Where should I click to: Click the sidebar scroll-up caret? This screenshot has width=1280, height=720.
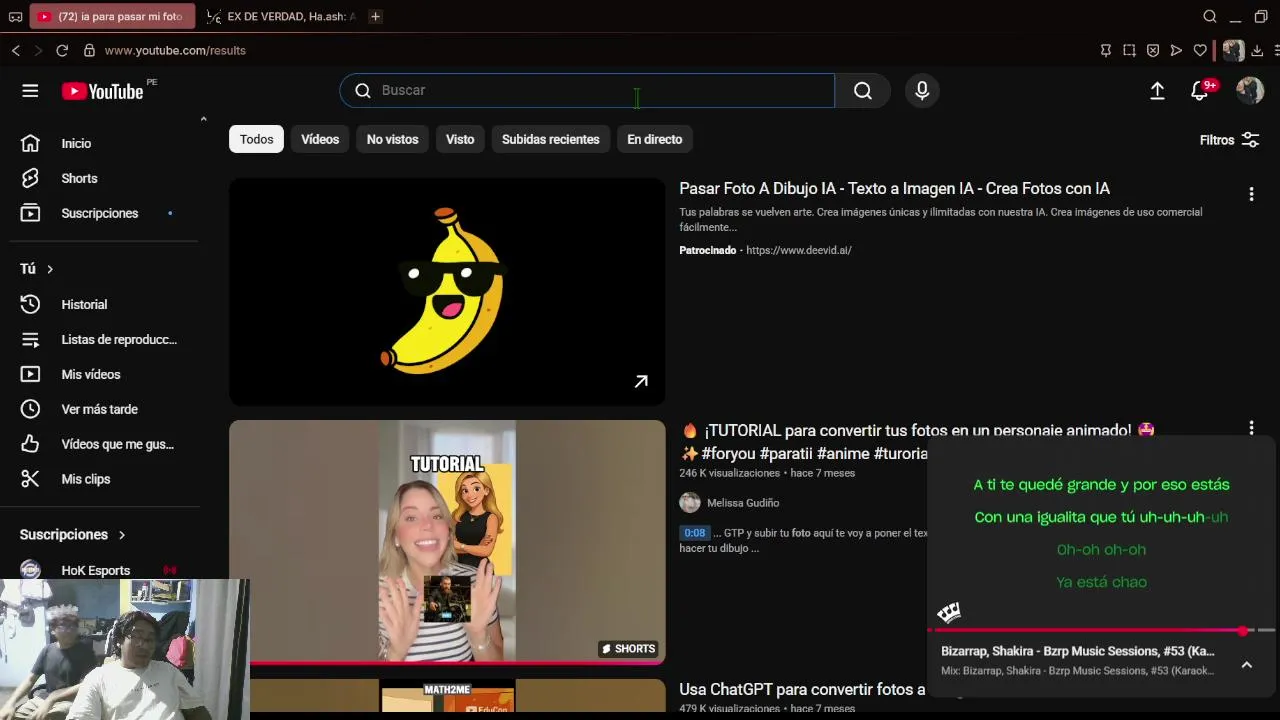click(203, 119)
